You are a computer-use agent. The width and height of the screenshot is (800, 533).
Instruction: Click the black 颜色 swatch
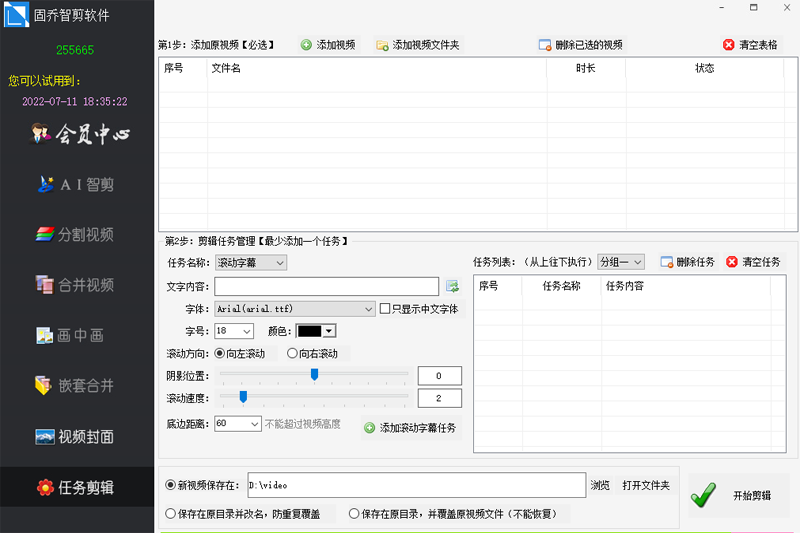point(310,331)
